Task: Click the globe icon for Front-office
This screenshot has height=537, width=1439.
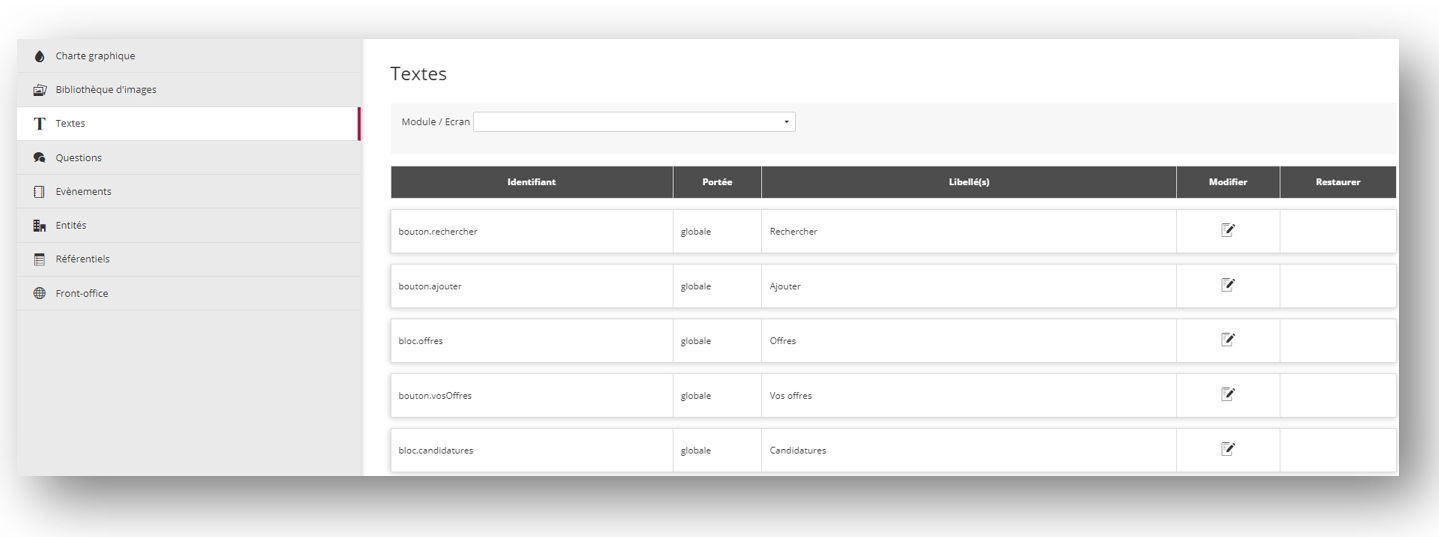Action: 40,293
